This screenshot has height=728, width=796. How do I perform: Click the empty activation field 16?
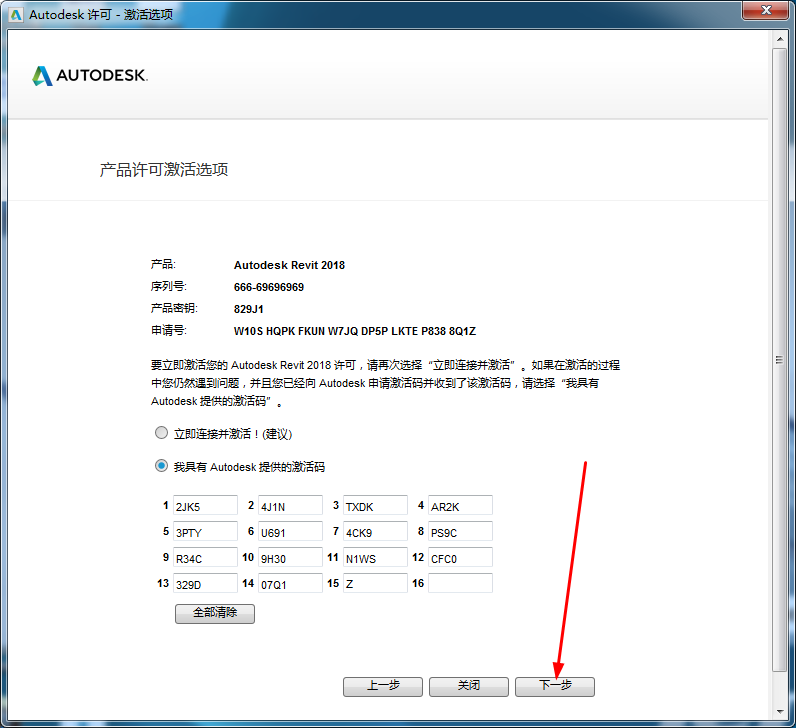(x=460, y=583)
